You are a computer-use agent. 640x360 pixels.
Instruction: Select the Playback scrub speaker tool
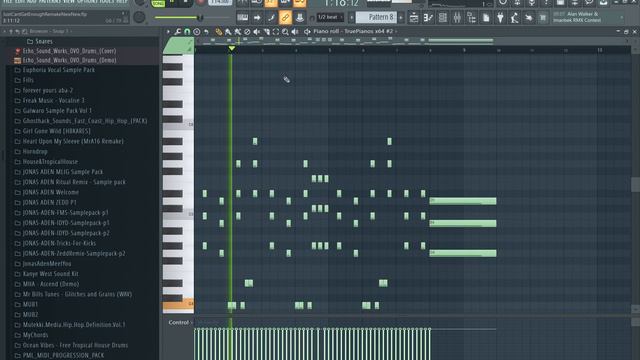point(295,31)
